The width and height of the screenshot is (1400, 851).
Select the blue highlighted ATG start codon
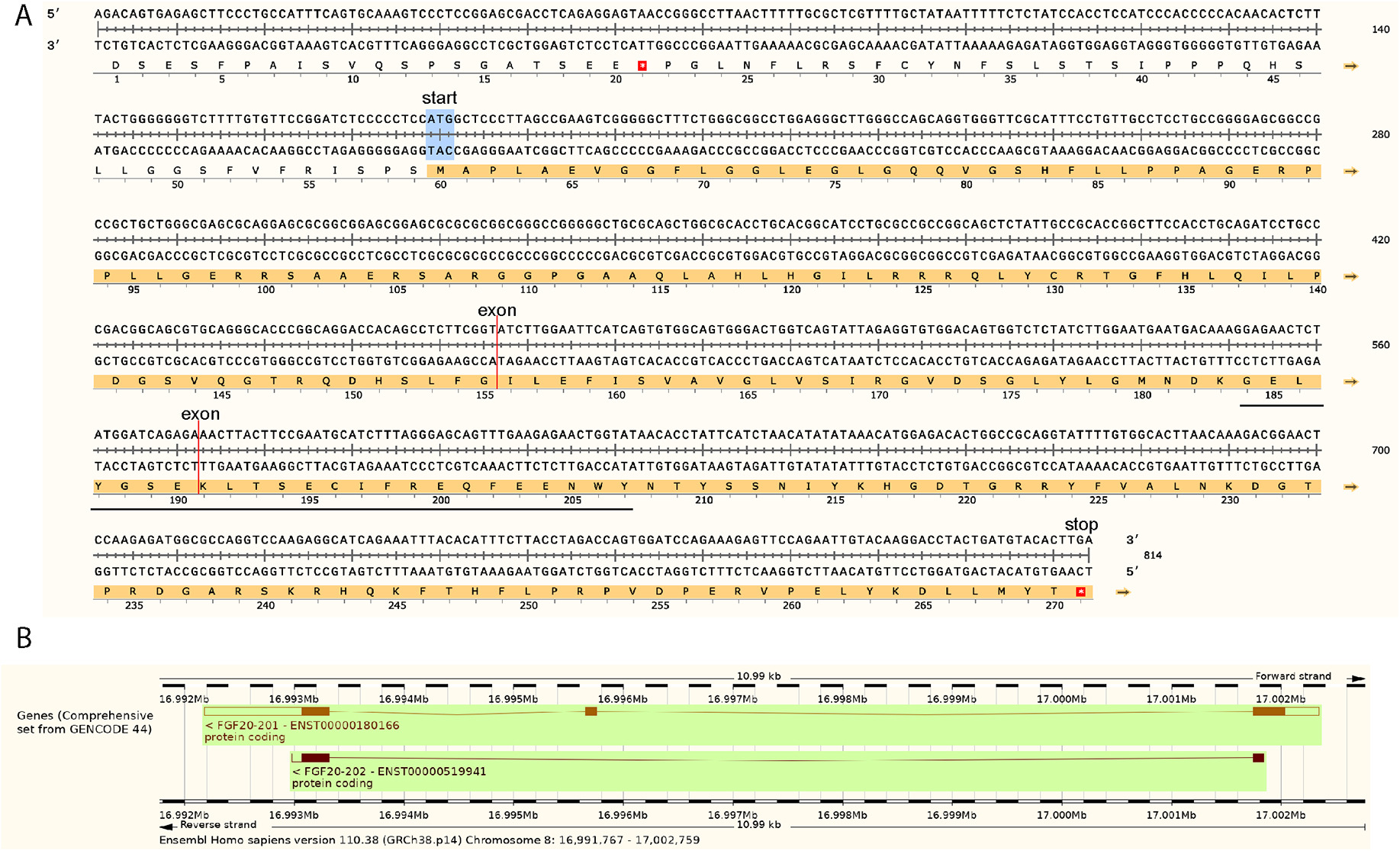(x=440, y=135)
